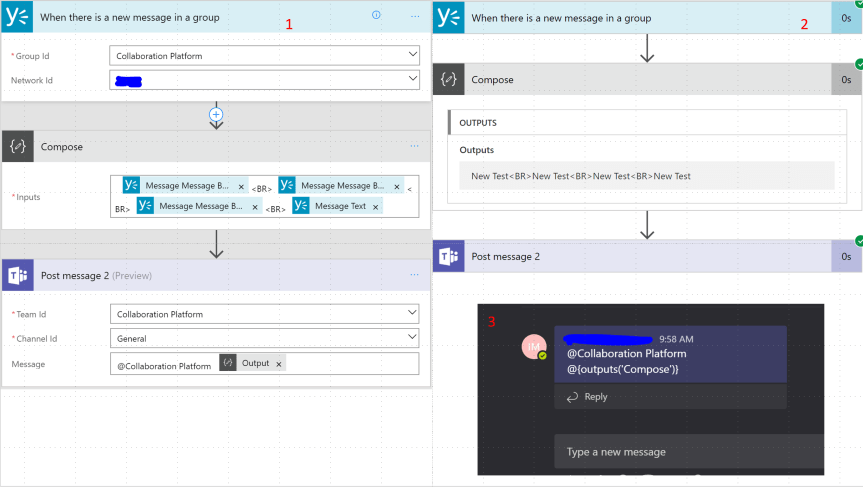The height and width of the screenshot is (487, 863).
Task: Click the info icon on the trigger header
Action: 376,16
